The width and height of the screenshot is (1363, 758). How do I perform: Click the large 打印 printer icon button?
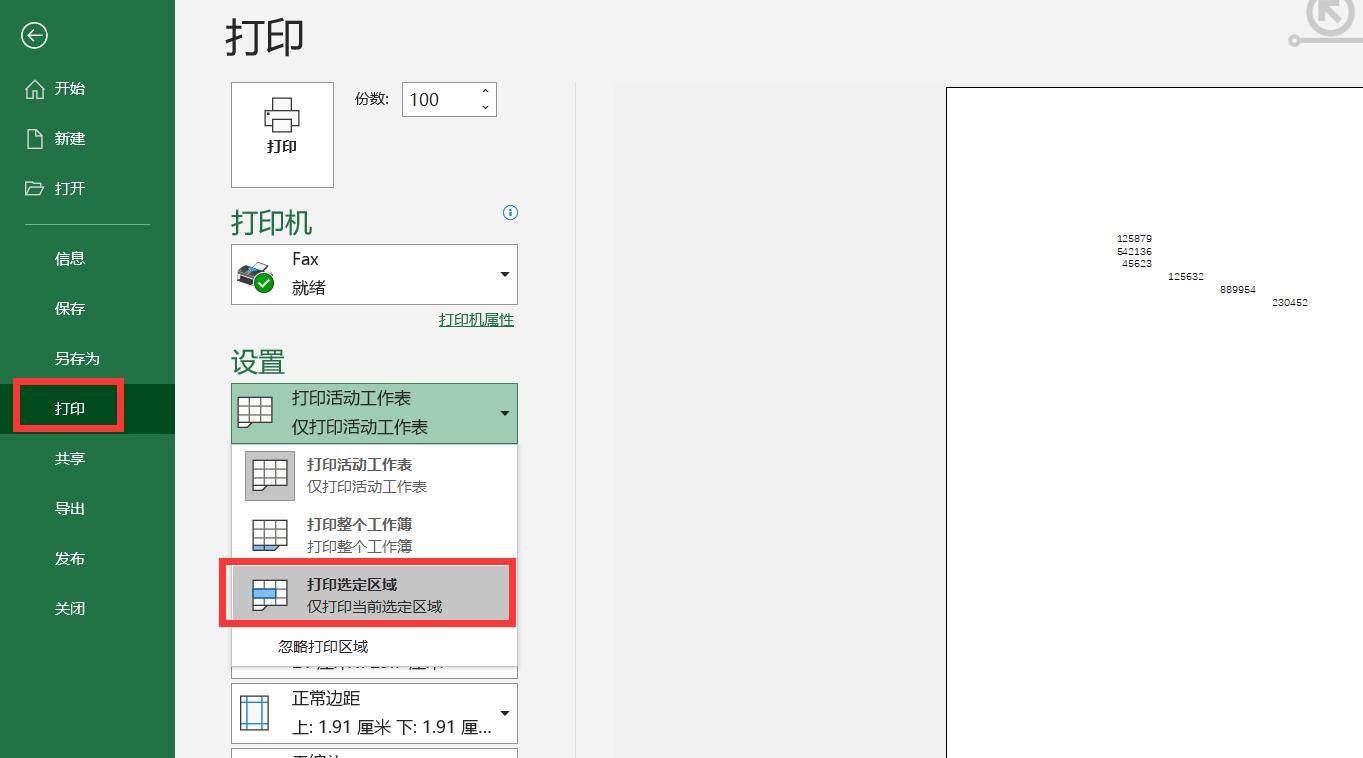282,134
